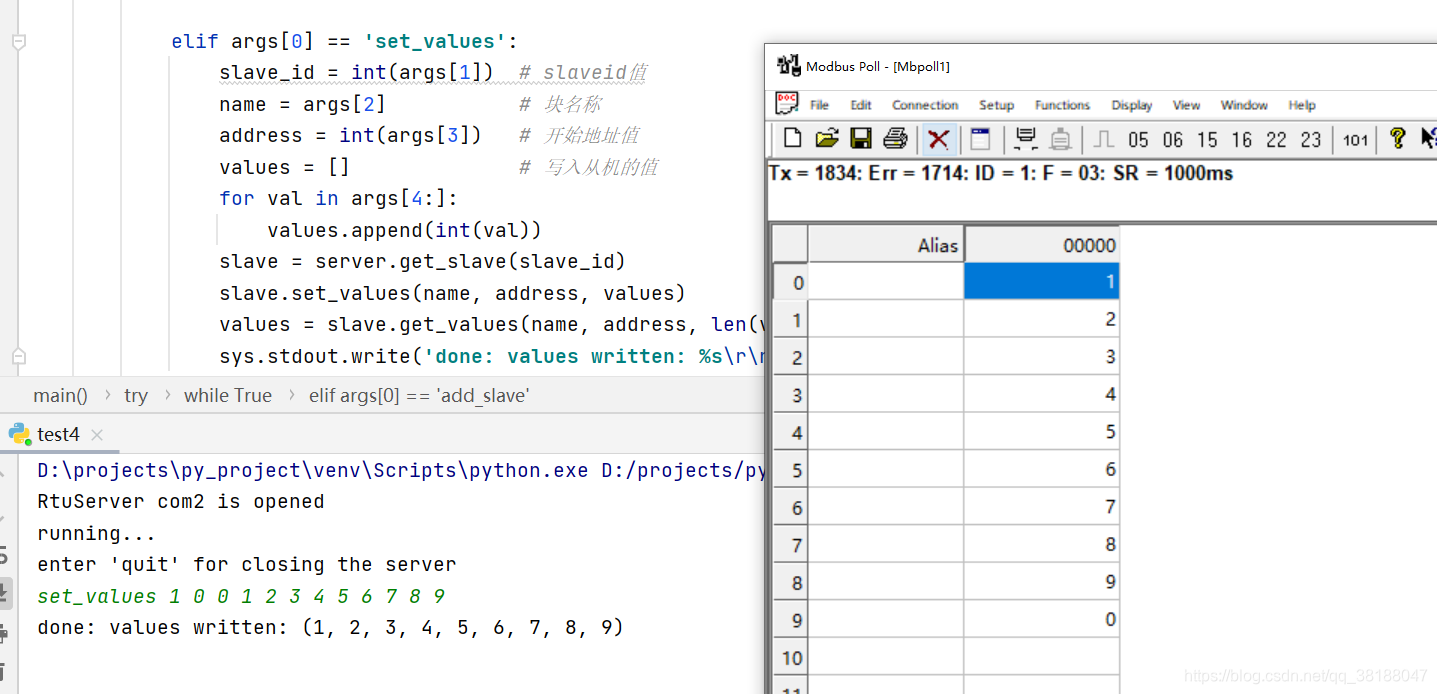Click the greyed-out quick connect icon
Image resolution: width=1437 pixels, height=694 pixels.
pyautogui.click(x=1060, y=139)
